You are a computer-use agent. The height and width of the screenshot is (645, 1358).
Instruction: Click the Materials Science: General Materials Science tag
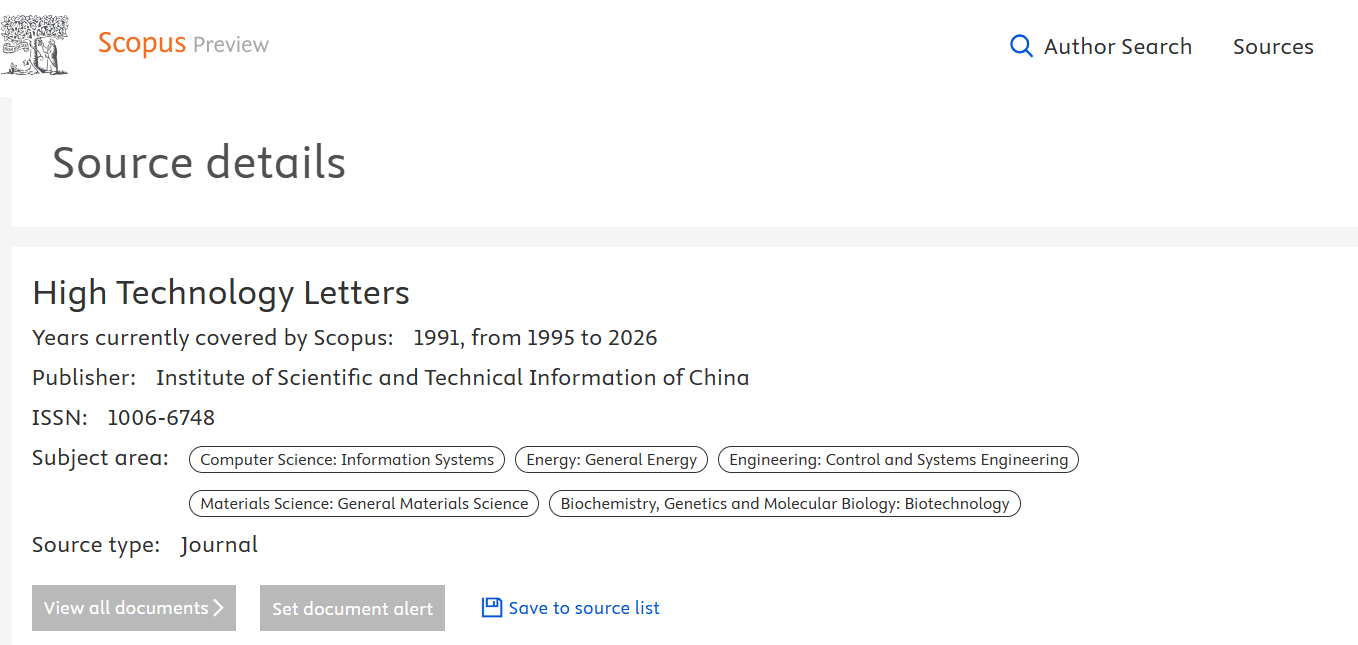click(x=364, y=504)
